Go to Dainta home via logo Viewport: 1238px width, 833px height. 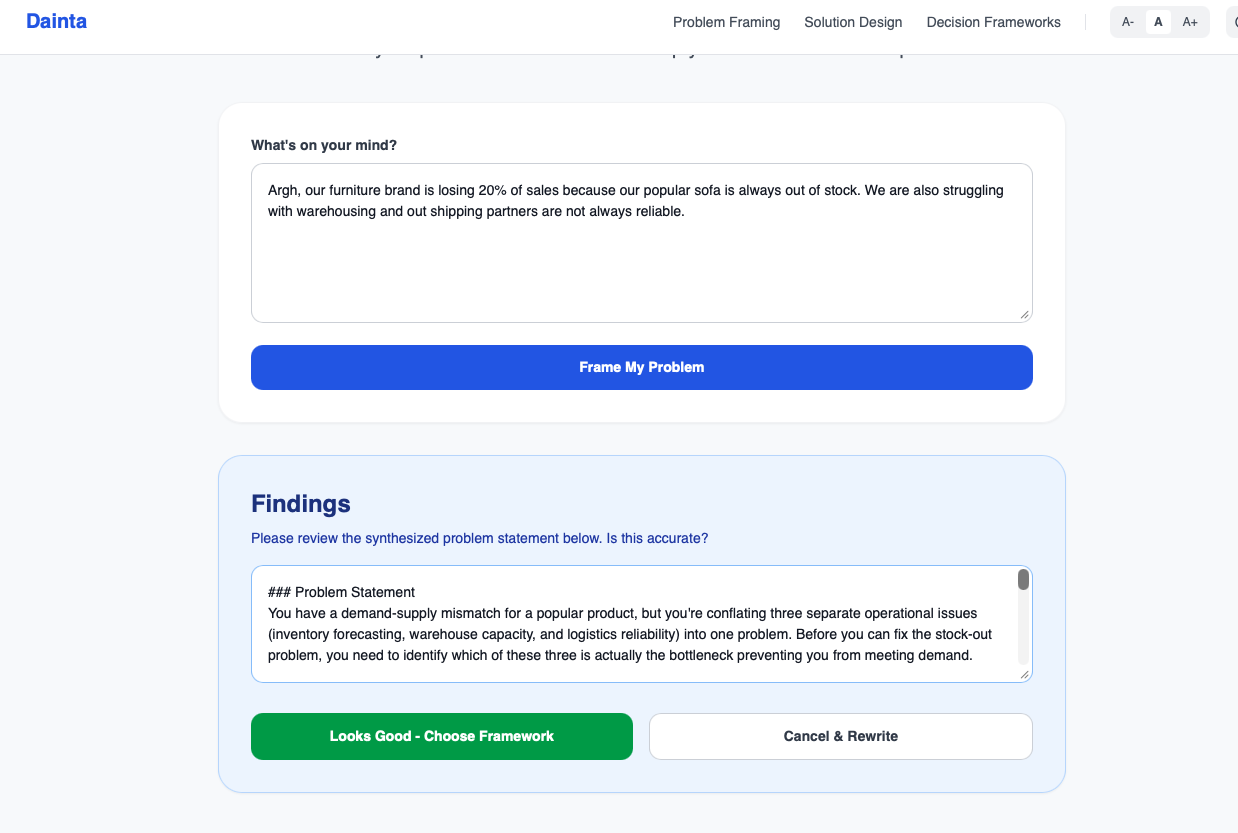coord(56,21)
